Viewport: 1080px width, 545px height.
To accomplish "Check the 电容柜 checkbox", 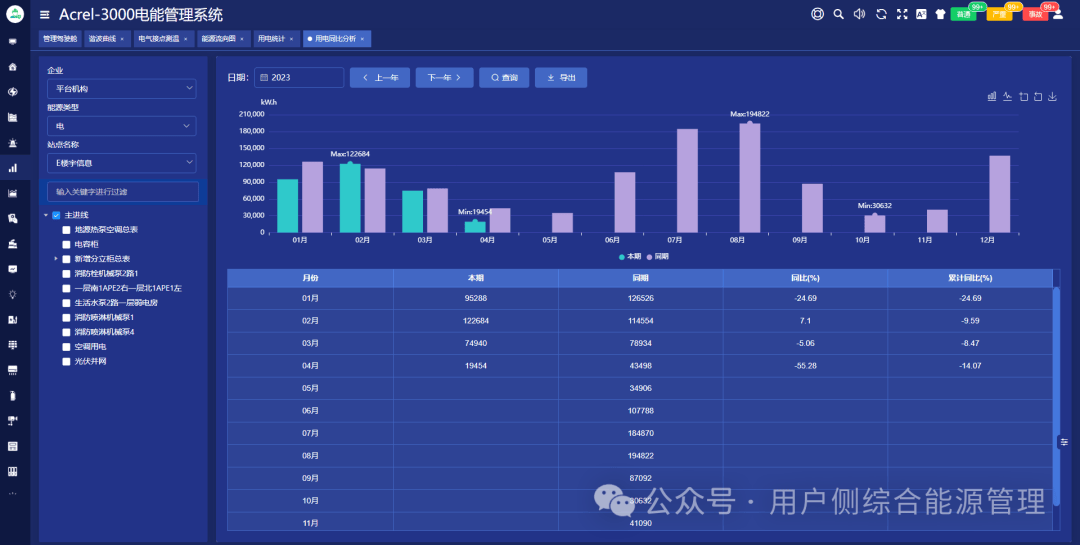I will tap(66, 244).
